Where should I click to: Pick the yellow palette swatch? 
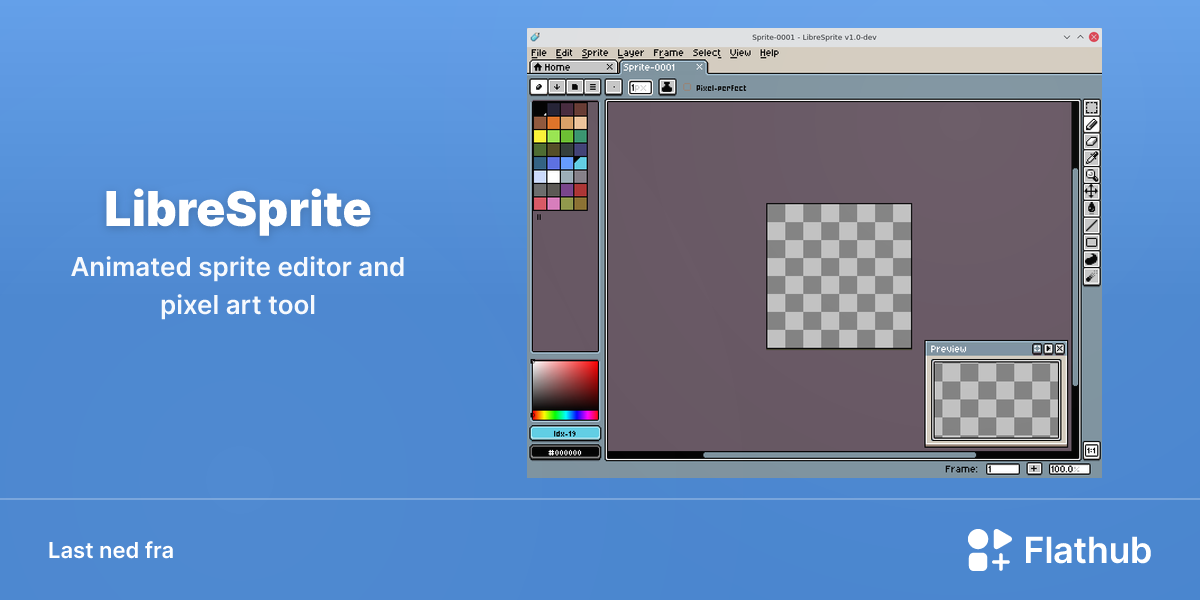tap(540, 136)
